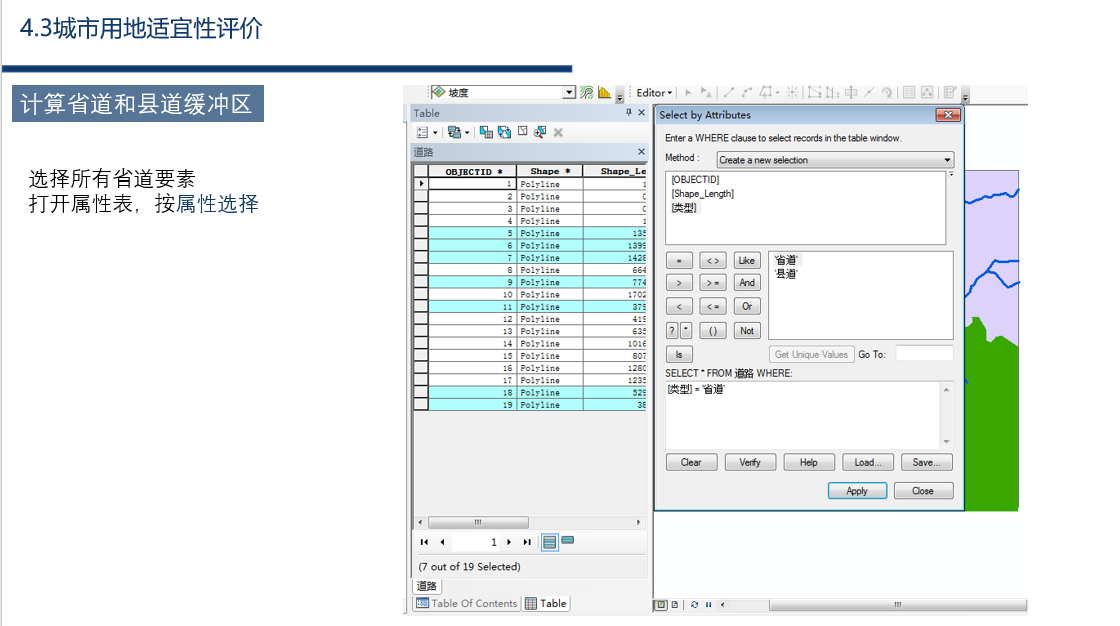Viewport: 1120px width, 626px height.
Task: Toggle Show all records view
Action: [x=549, y=542]
